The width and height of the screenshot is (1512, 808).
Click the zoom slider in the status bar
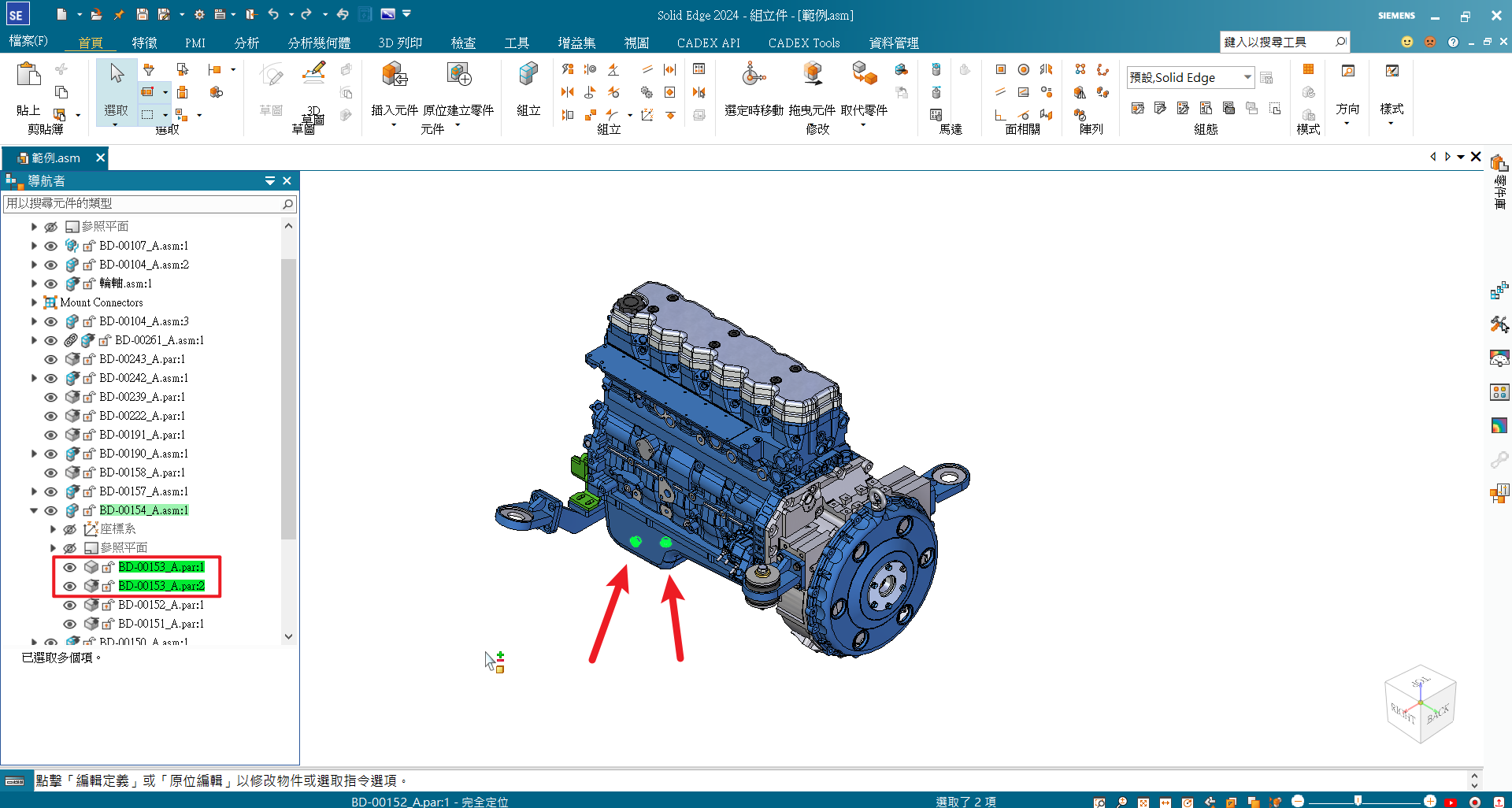click(x=1358, y=802)
